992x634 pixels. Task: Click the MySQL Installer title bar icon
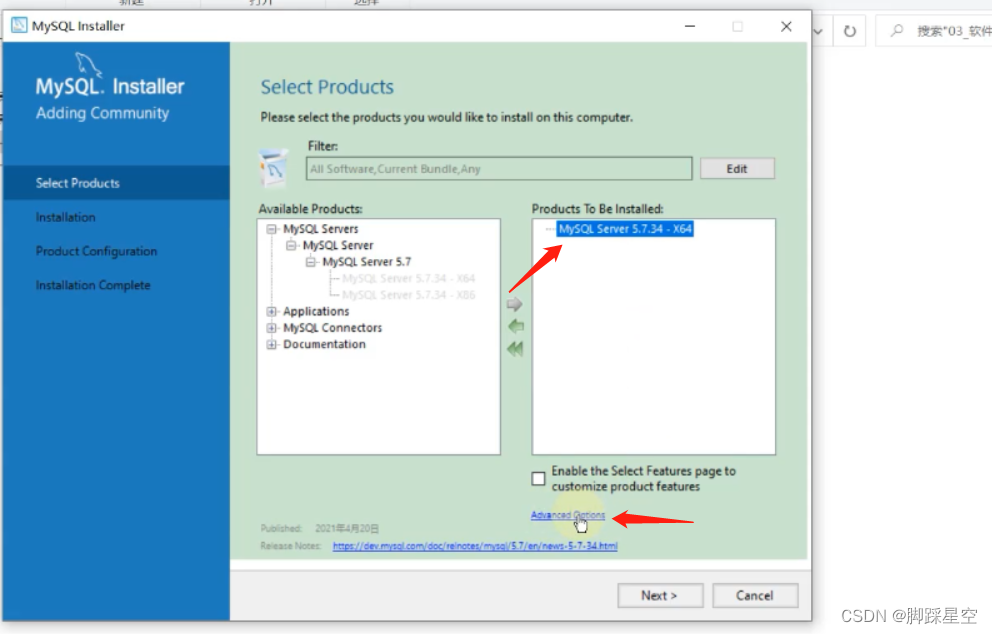pyautogui.click(x=19, y=25)
